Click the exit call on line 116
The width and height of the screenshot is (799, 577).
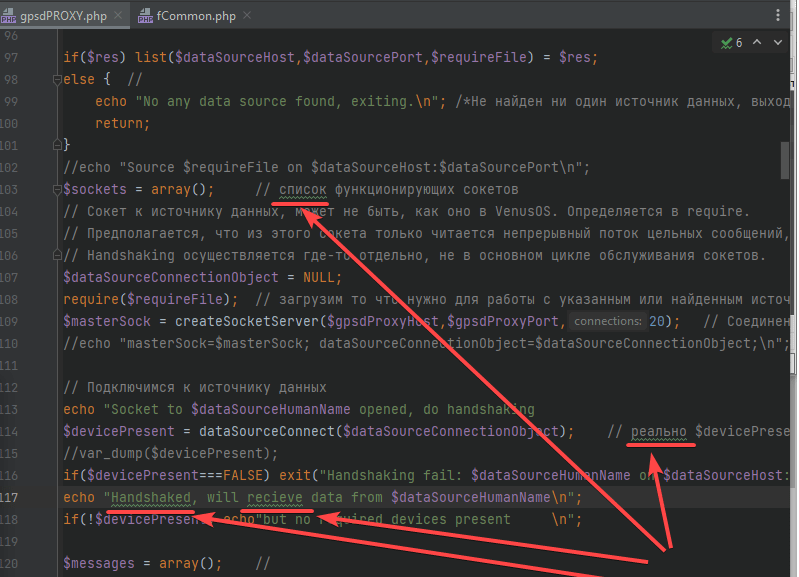point(295,475)
